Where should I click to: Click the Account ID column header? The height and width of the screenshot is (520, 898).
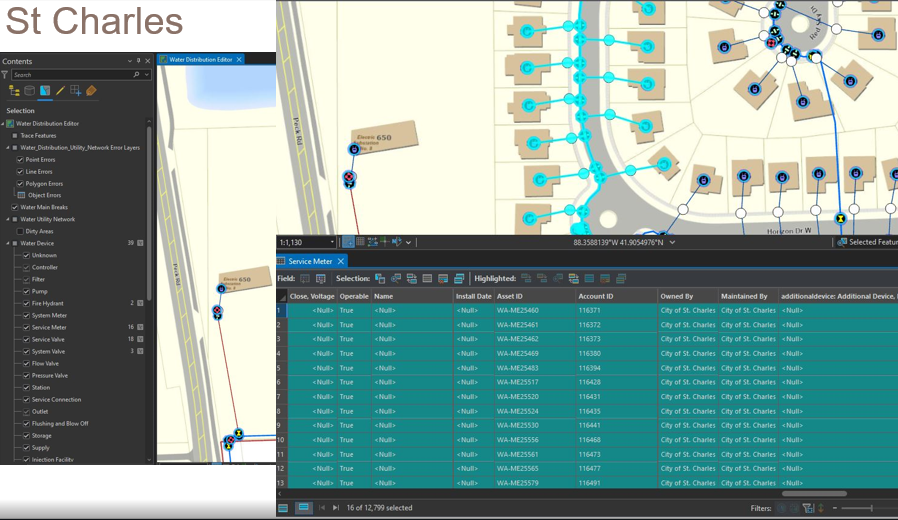click(x=616, y=296)
